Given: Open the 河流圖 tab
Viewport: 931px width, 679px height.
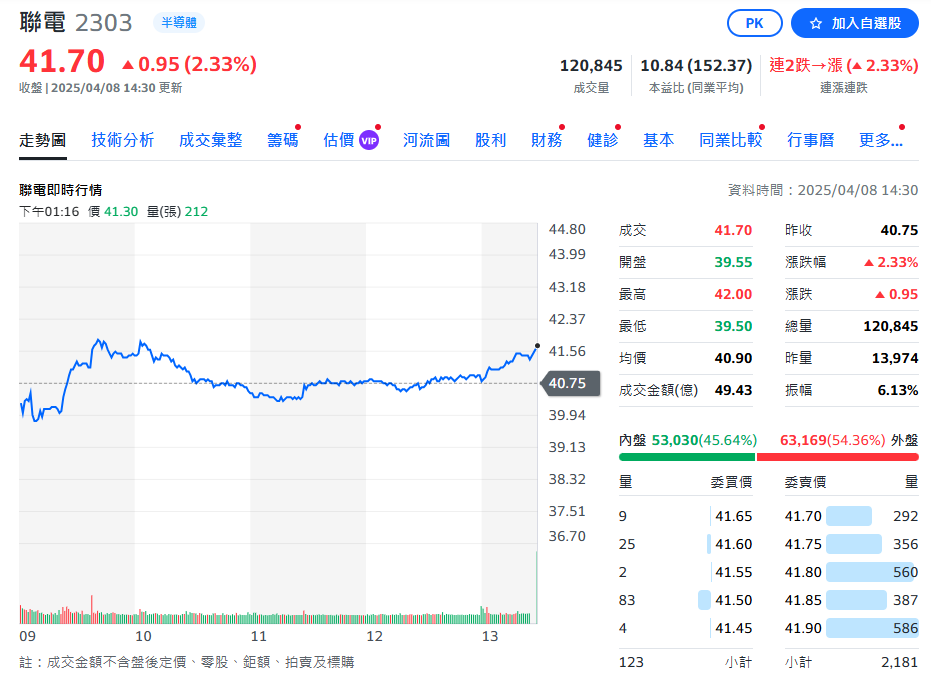Looking at the screenshot, I should (x=426, y=140).
